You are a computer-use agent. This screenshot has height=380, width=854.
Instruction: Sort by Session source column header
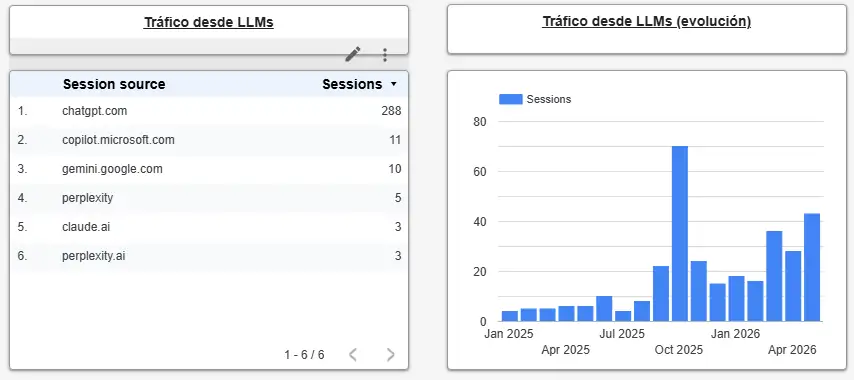(x=114, y=84)
